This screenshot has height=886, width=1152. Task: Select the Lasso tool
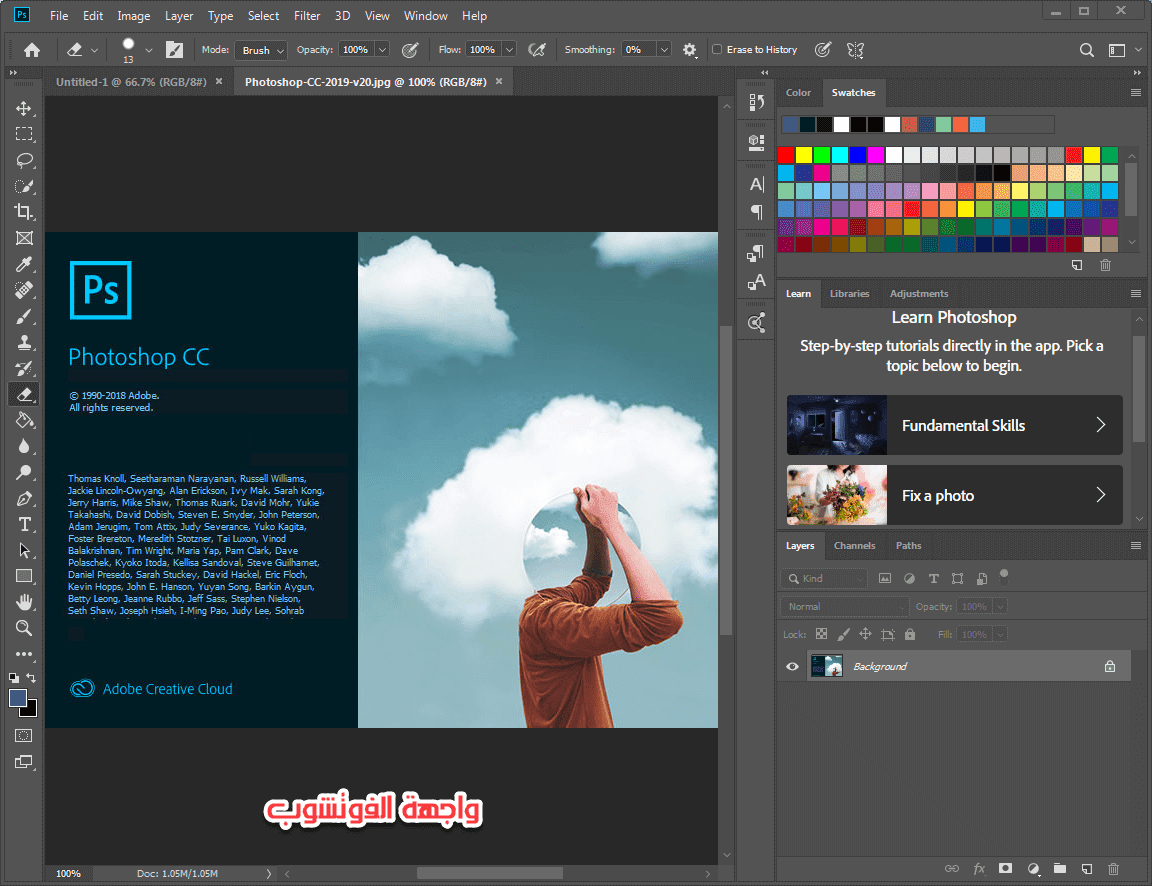[x=24, y=160]
